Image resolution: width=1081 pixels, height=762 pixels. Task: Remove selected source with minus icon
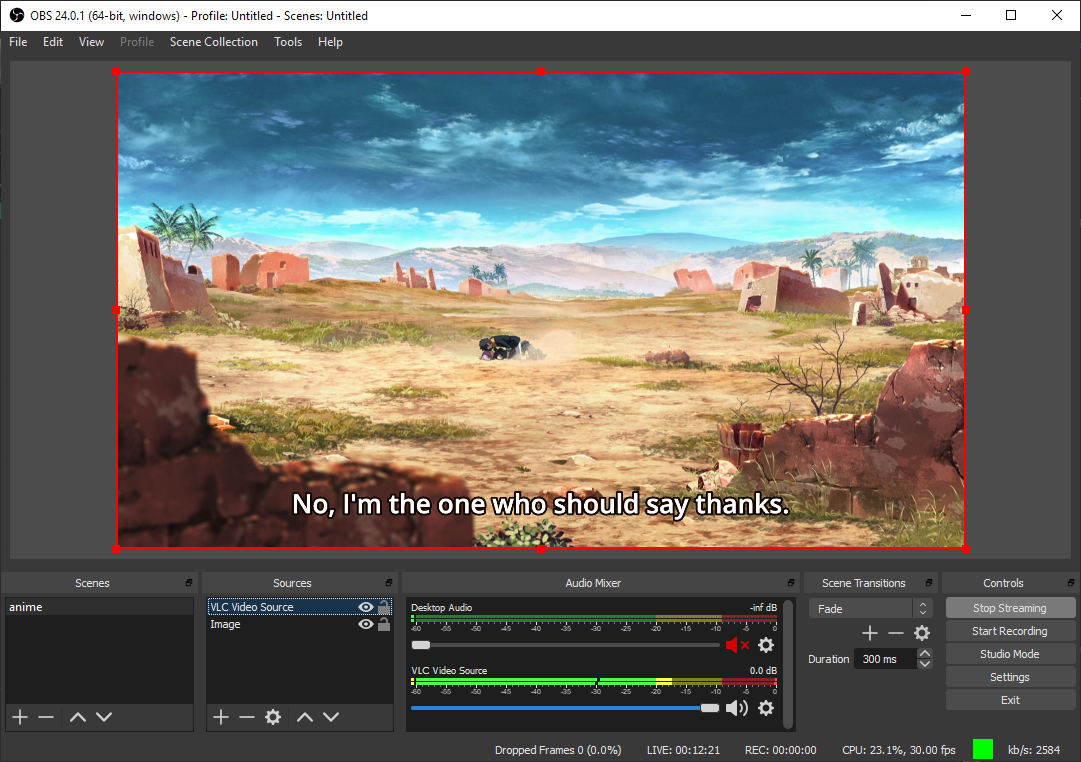[x=247, y=717]
